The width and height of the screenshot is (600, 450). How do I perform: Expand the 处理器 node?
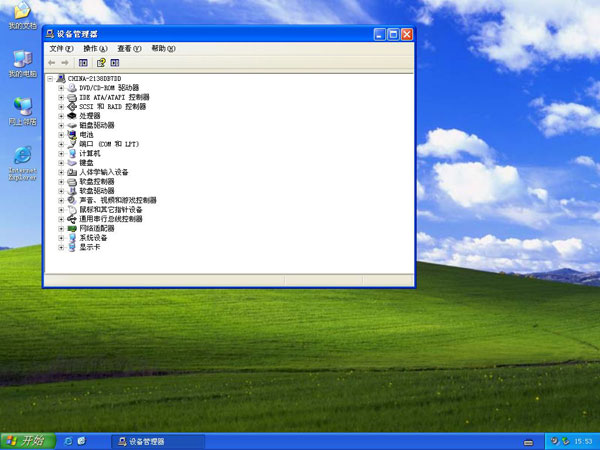pos(61,116)
